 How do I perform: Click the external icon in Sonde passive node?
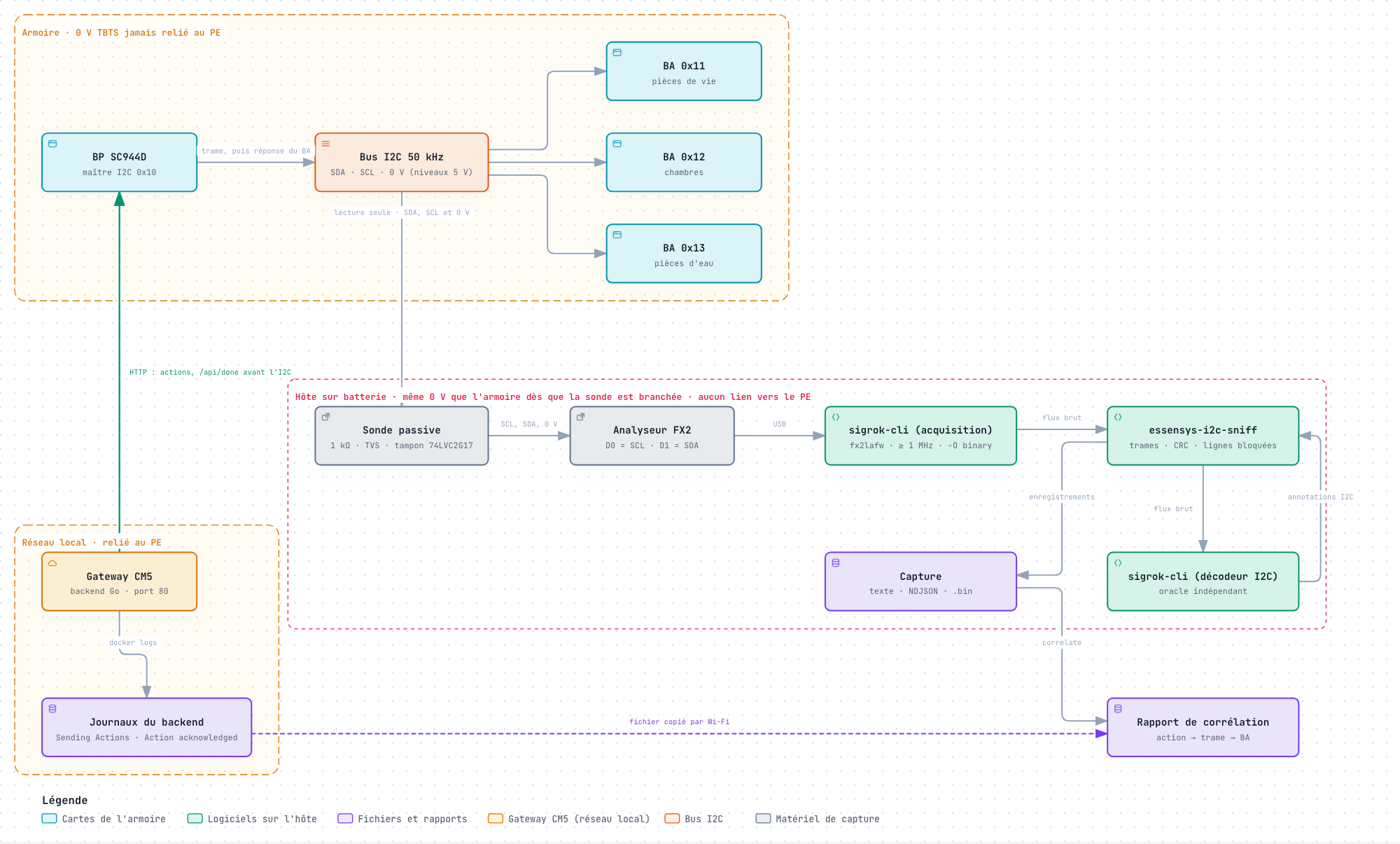tap(325, 417)
